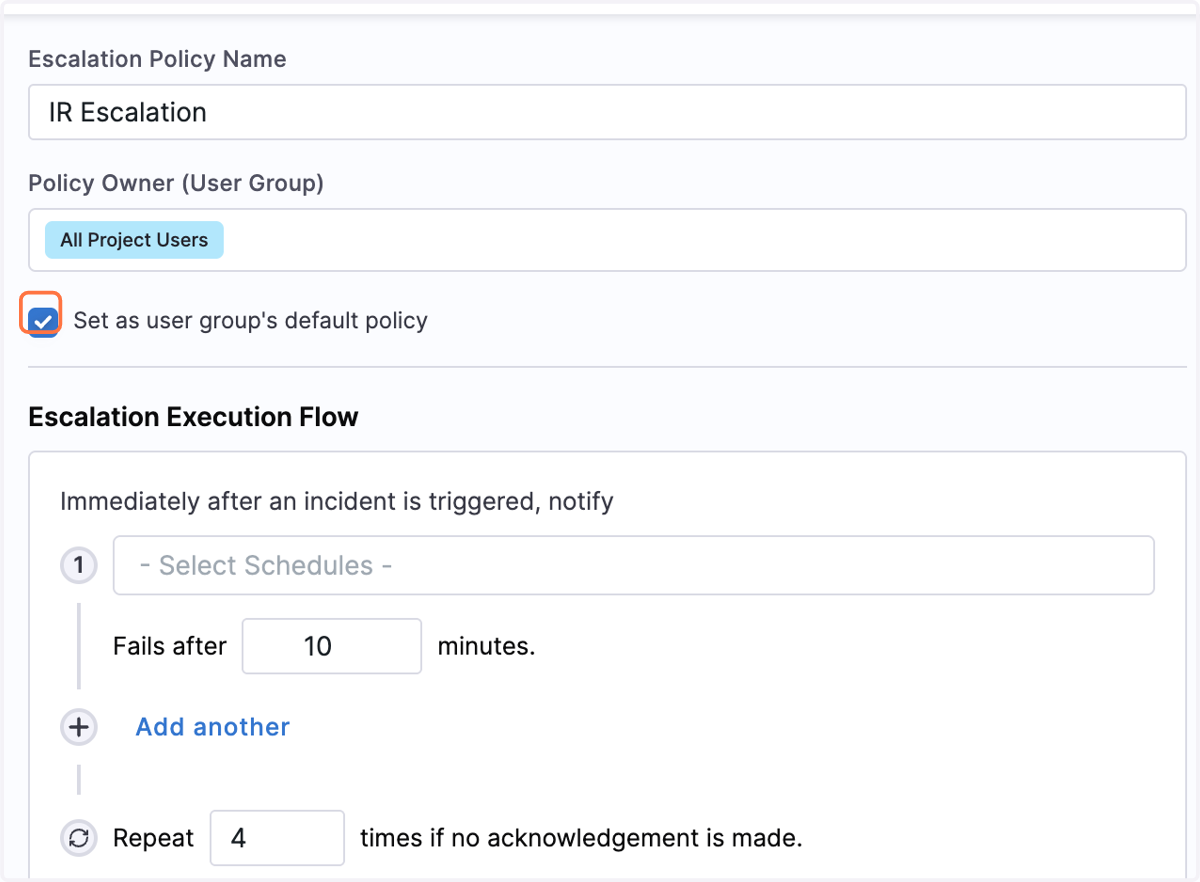Viewport: 1200px width, 882px height.
Task: Uncheck Set as user group's default policy
Action: pos(43,321)
